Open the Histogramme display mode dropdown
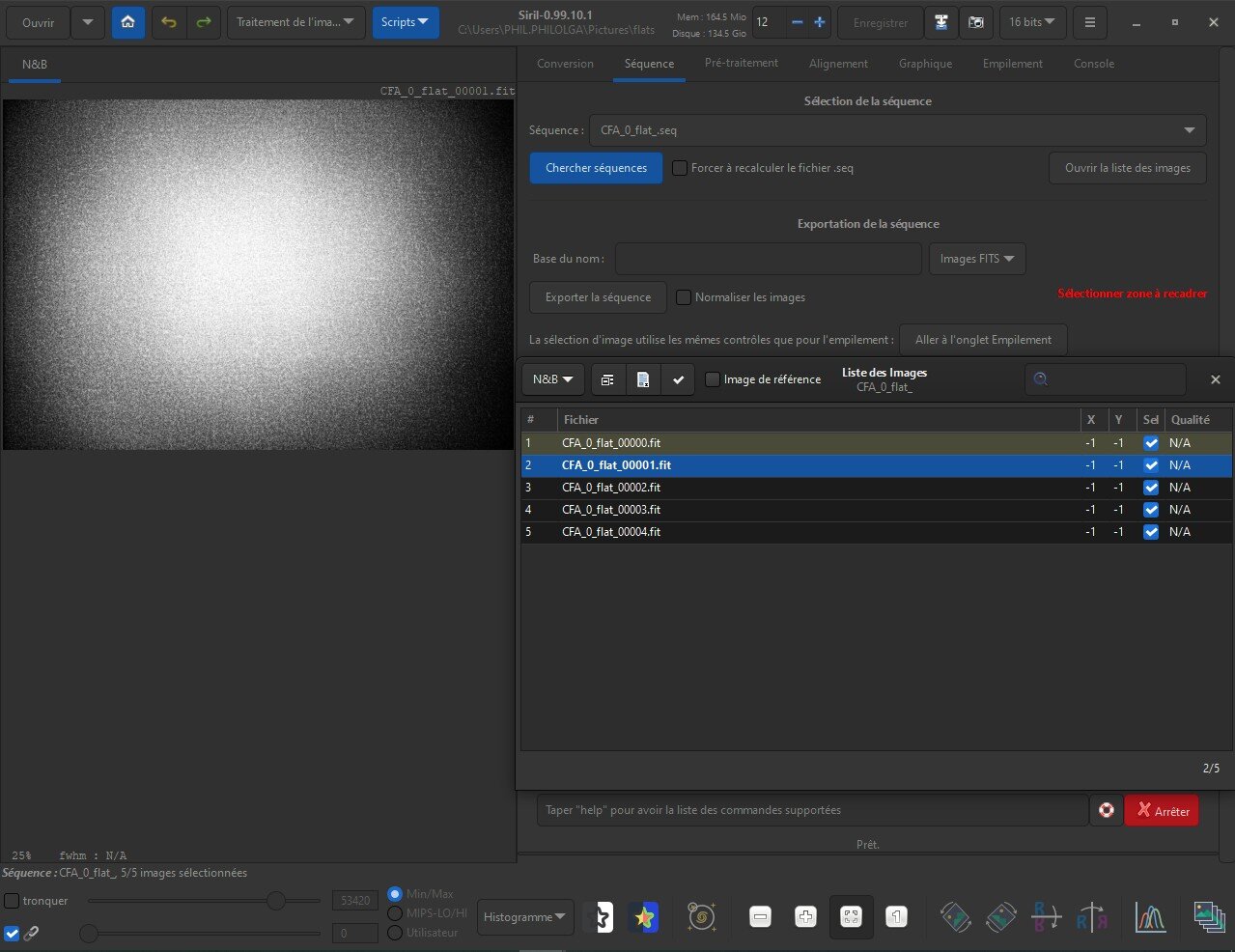This screenshot has width=1235, height=952. pos(524,917)
